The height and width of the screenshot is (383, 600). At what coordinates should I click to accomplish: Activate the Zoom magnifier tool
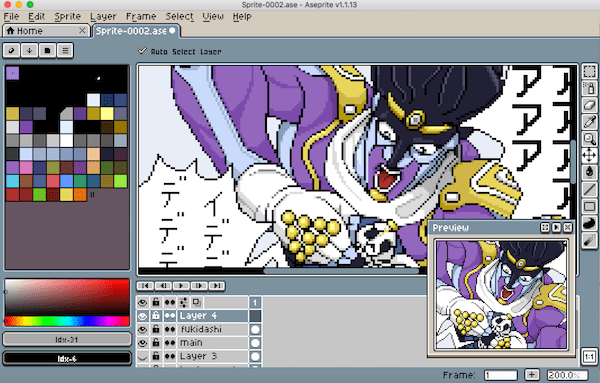589,139
